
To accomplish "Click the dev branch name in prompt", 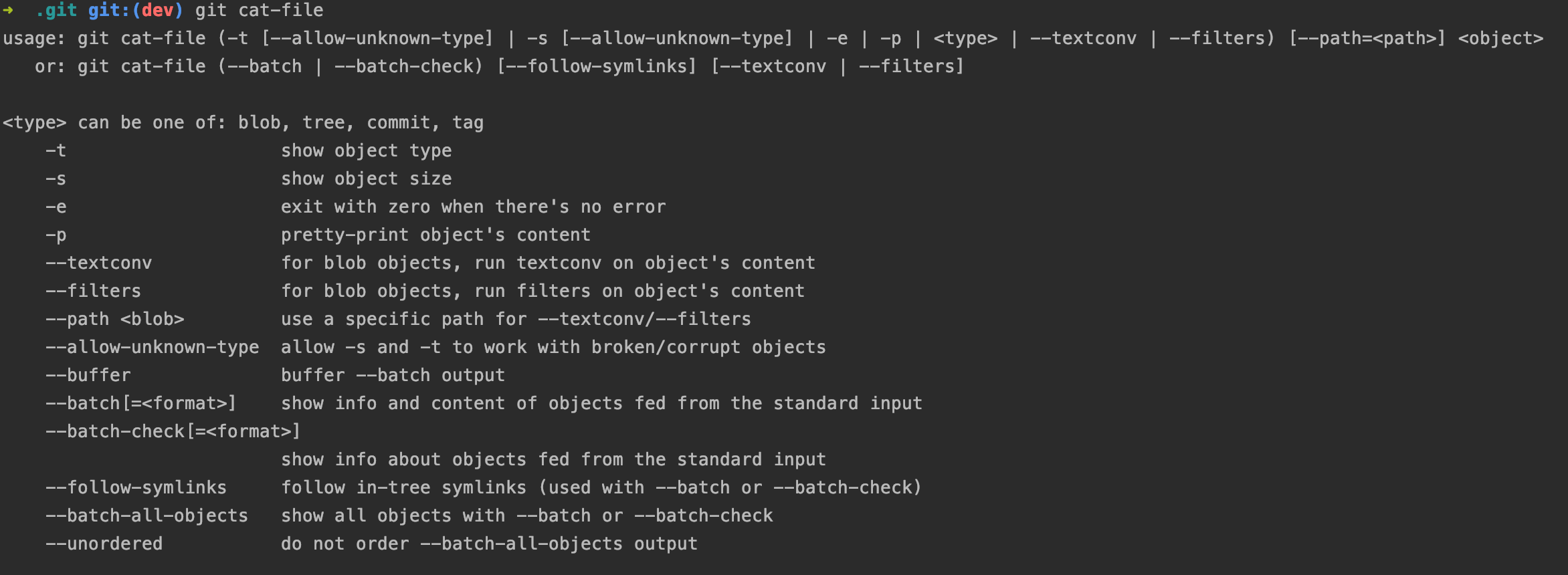I will pyautogui.click(x=157, y=10).
